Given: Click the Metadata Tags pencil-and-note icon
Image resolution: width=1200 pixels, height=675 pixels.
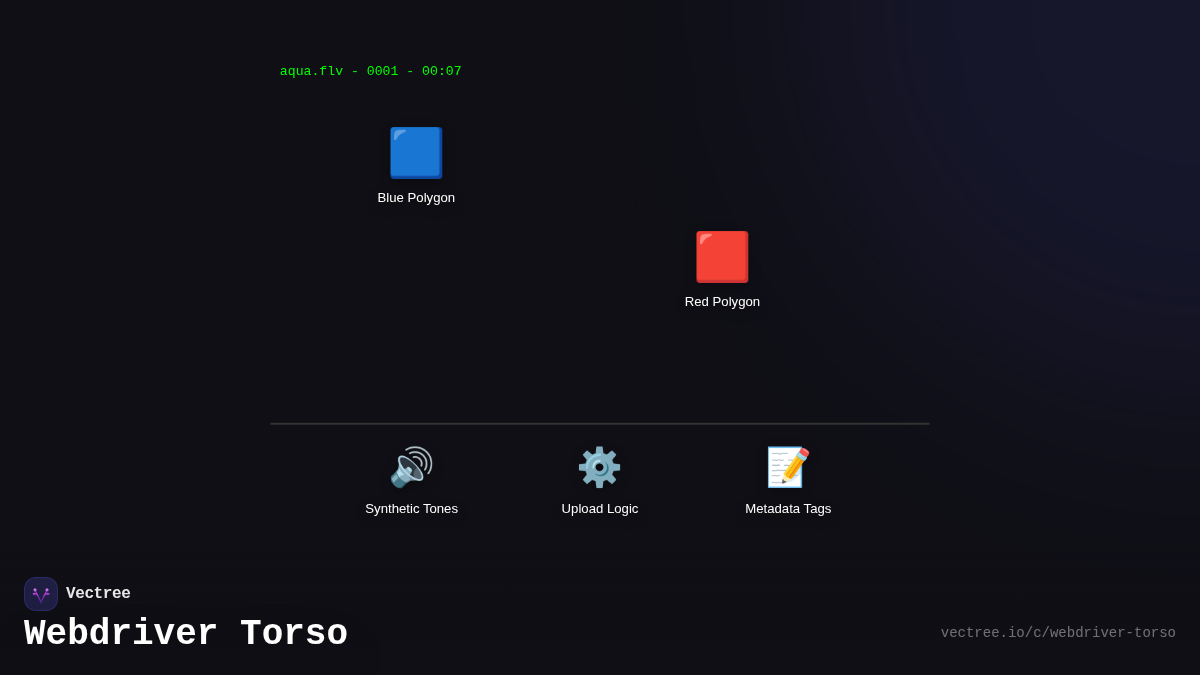Looking at the screenshot, I should [787, 467].
